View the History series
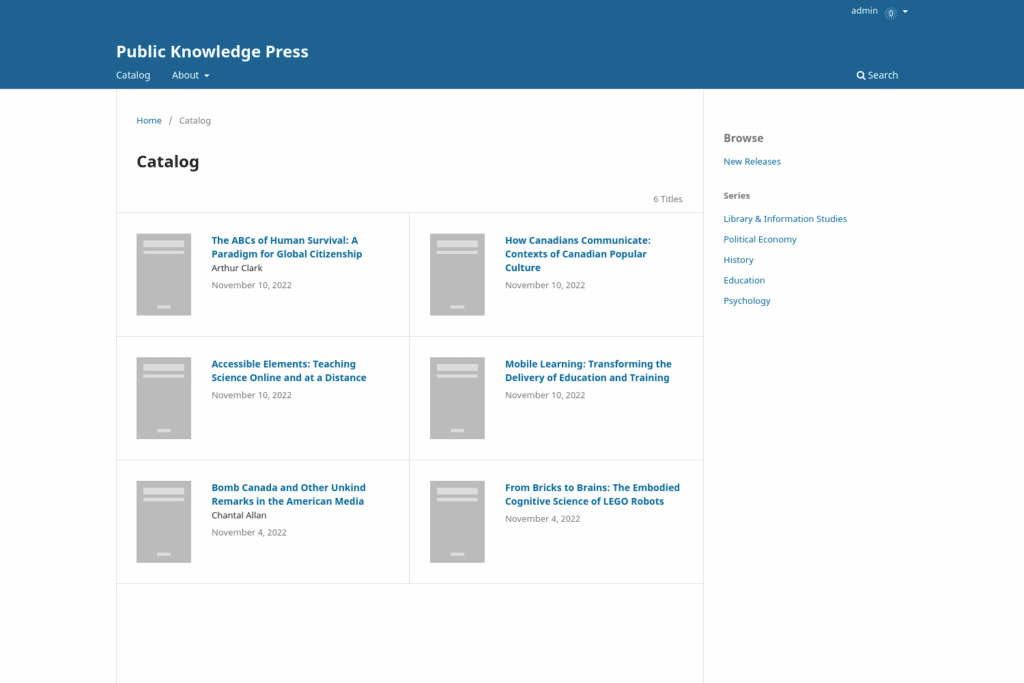1024x683 pixels. [x=738, y=259]
